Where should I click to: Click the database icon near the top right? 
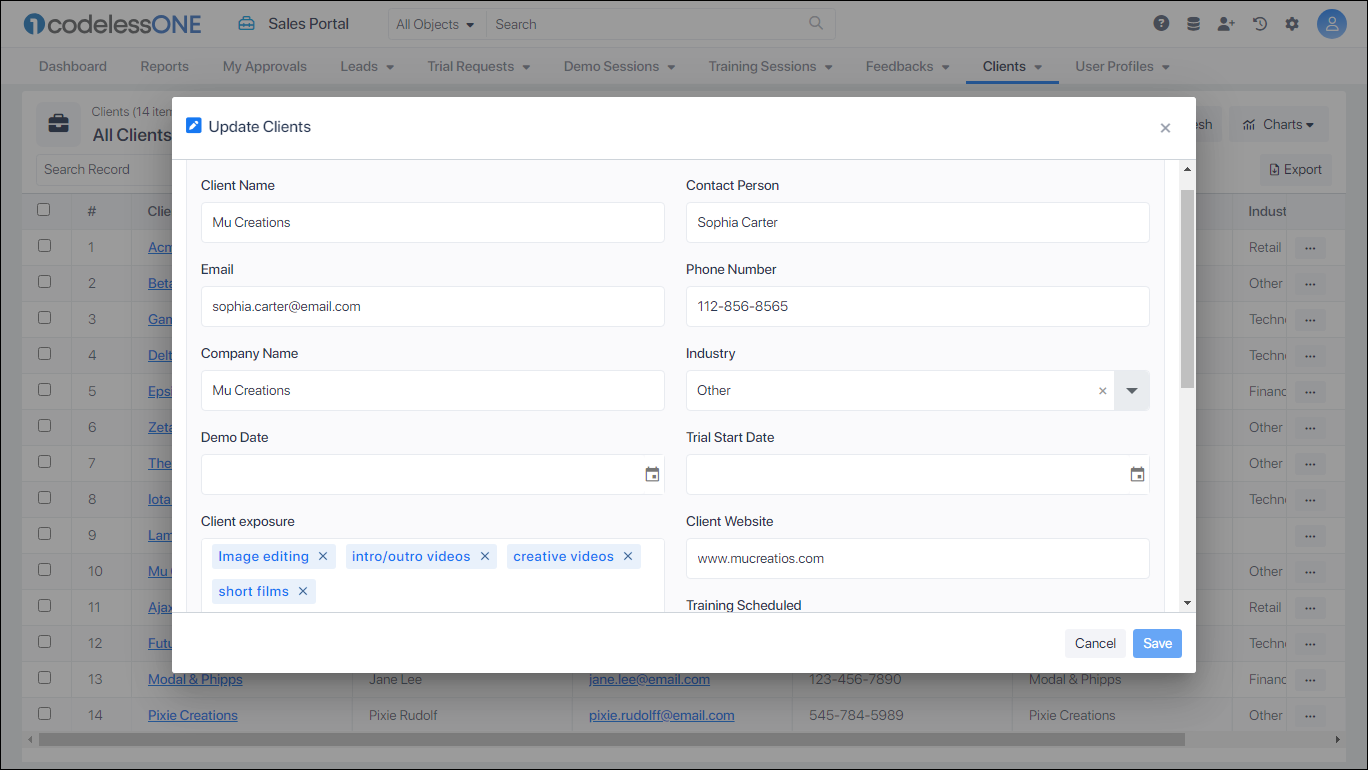click(1193, 23)
